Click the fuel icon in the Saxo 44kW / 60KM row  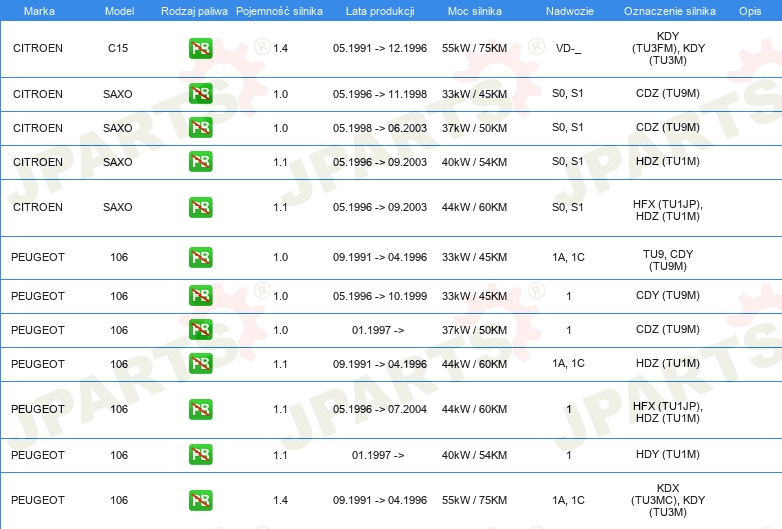pyautogui.click(x=200, y=207)
